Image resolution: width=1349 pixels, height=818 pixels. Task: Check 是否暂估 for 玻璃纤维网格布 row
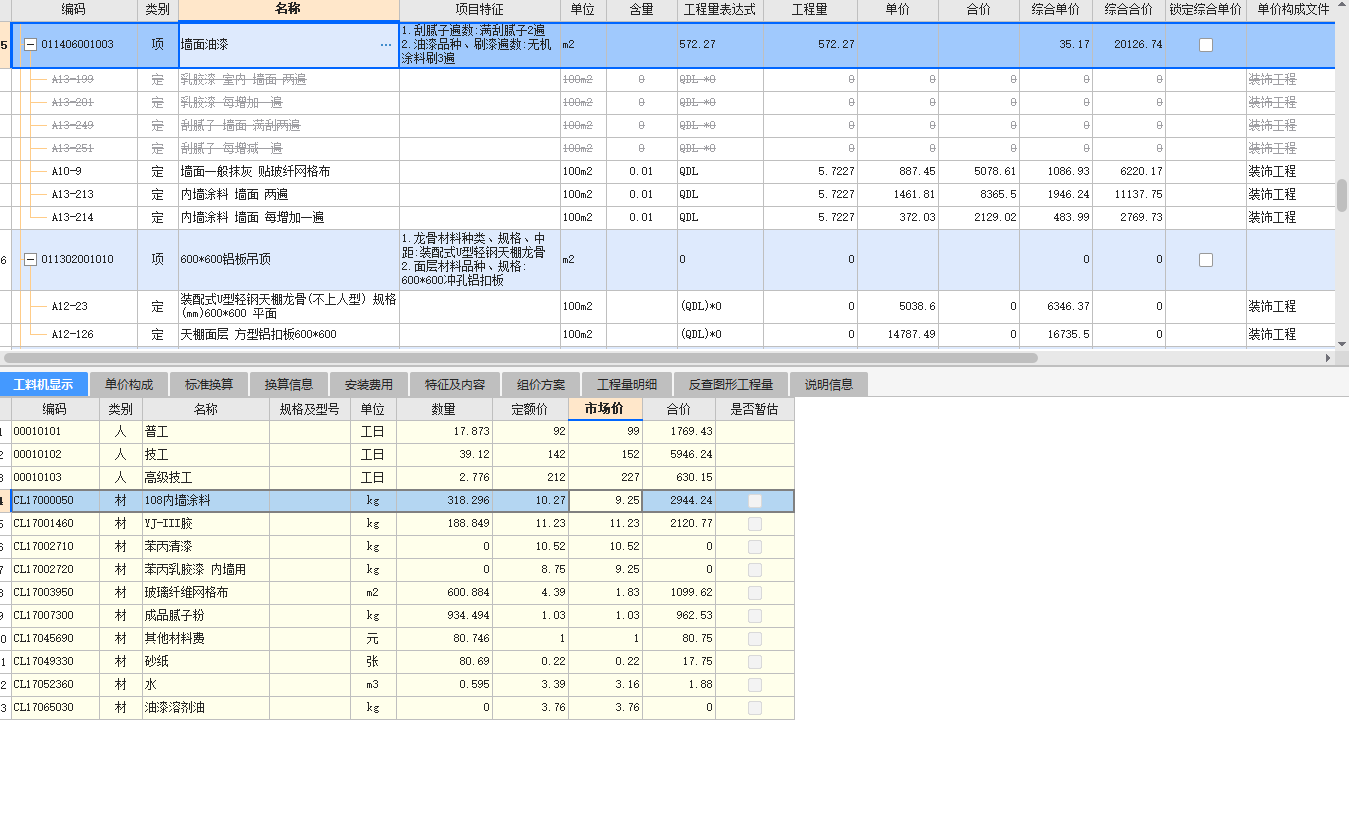click(x=755, y=593)
